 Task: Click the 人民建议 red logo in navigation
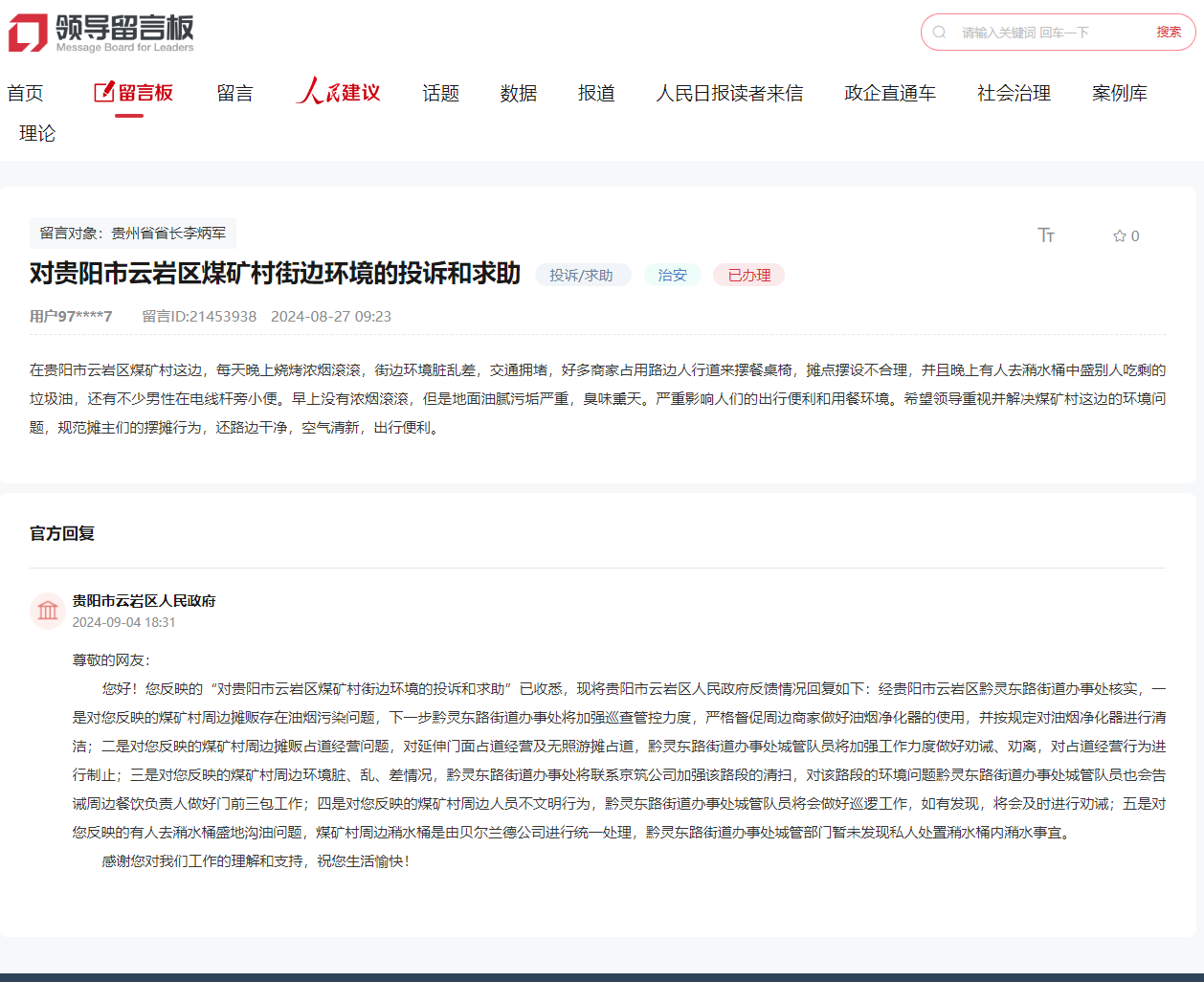(x=339, y=92)
